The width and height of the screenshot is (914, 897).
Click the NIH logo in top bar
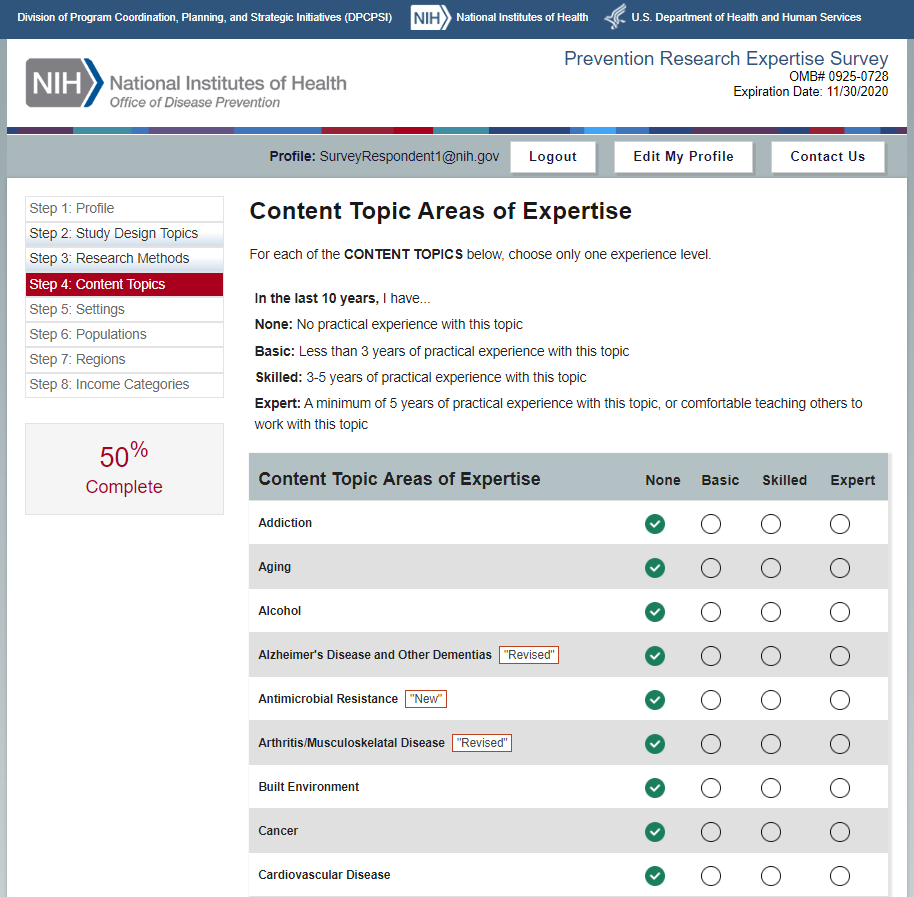[x=430, y=18]
